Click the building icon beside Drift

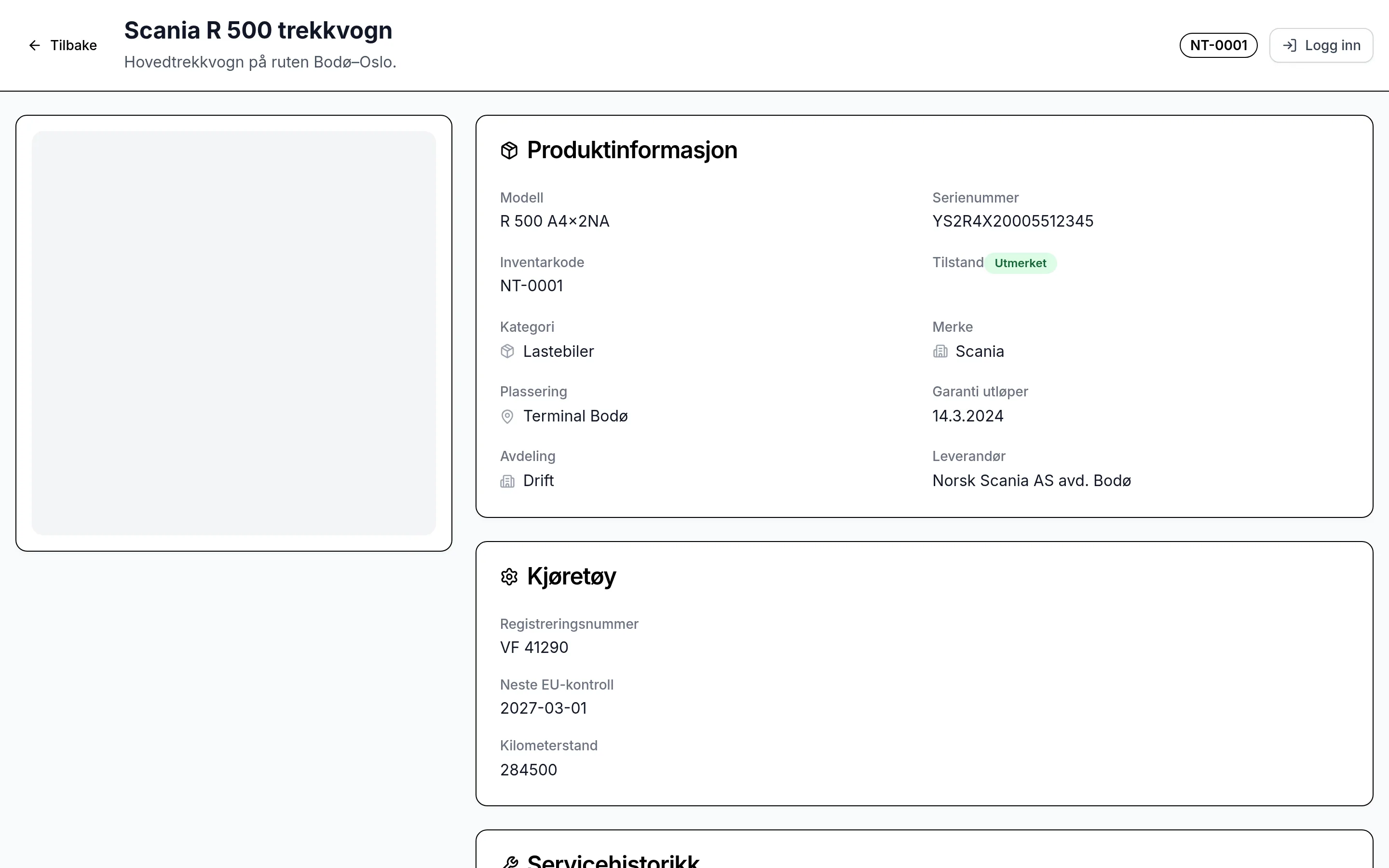[x=507, y=481]
